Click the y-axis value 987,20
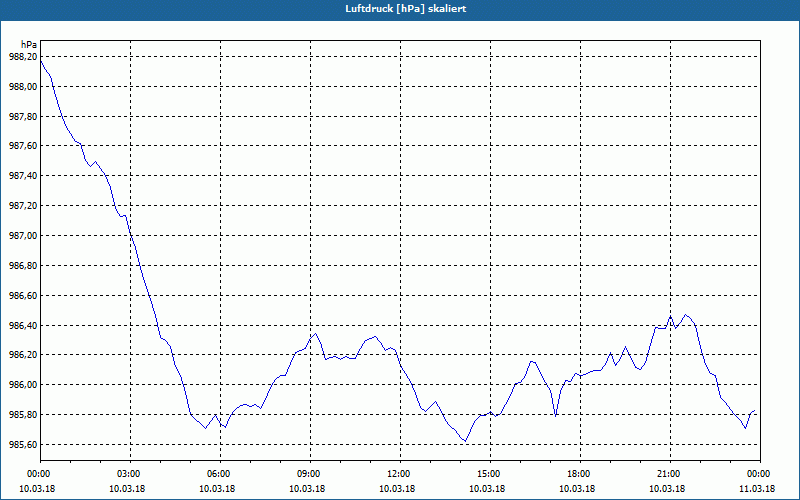The width and height of the screenshot is (800, 500). (x=23, y=206)
